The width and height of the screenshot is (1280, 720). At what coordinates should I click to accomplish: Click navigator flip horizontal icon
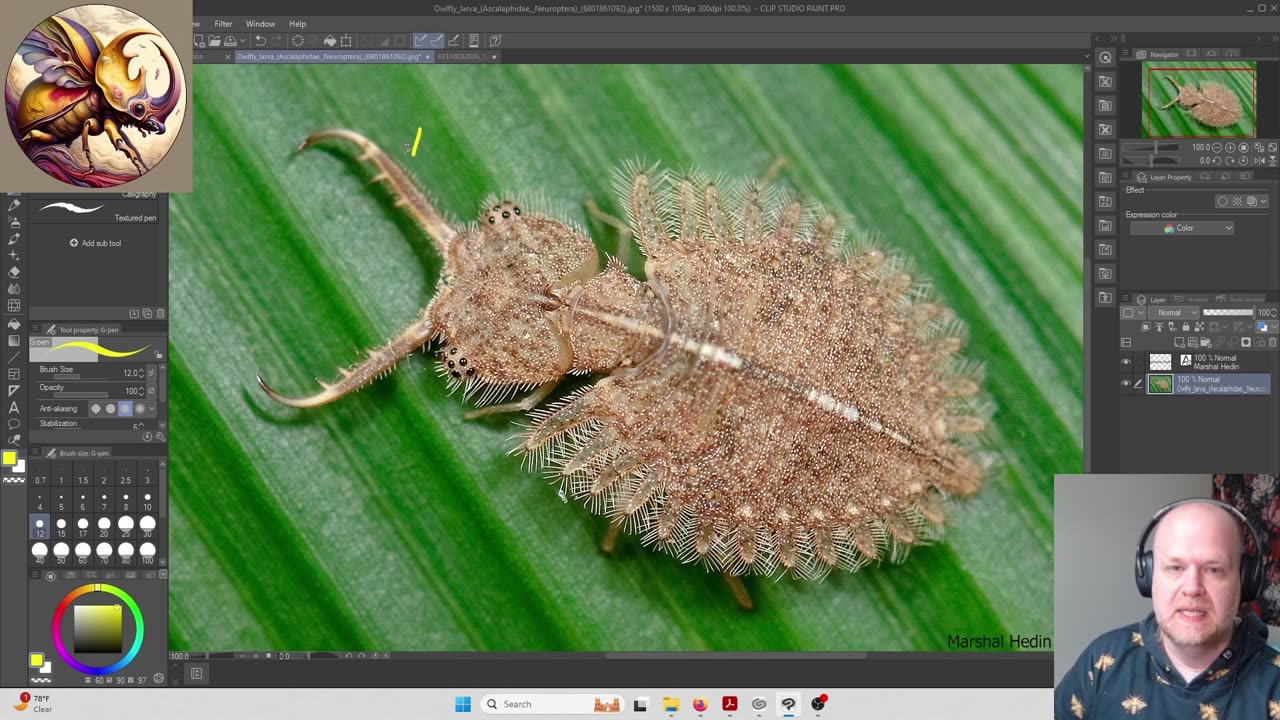tap(1259, 161)
